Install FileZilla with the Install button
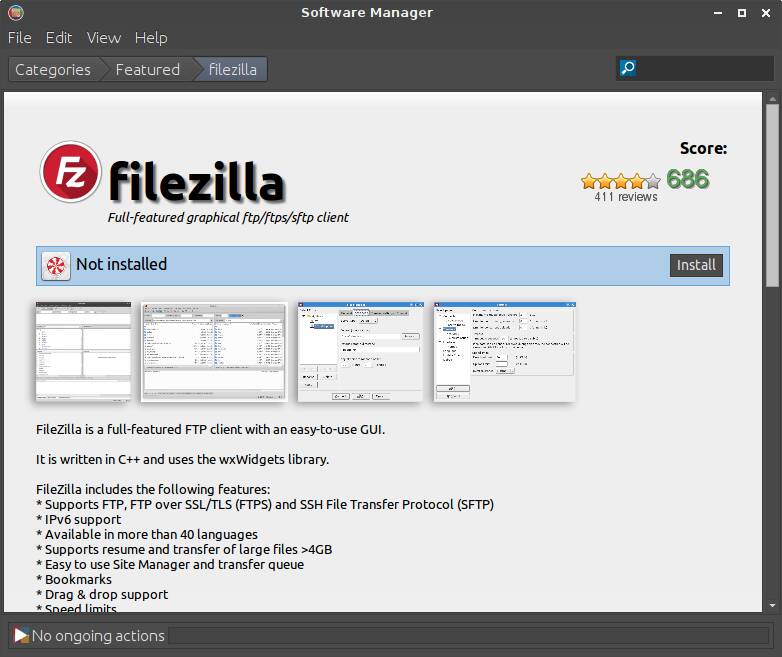This screenshot has height=657, width=782. tap(696, 265)
